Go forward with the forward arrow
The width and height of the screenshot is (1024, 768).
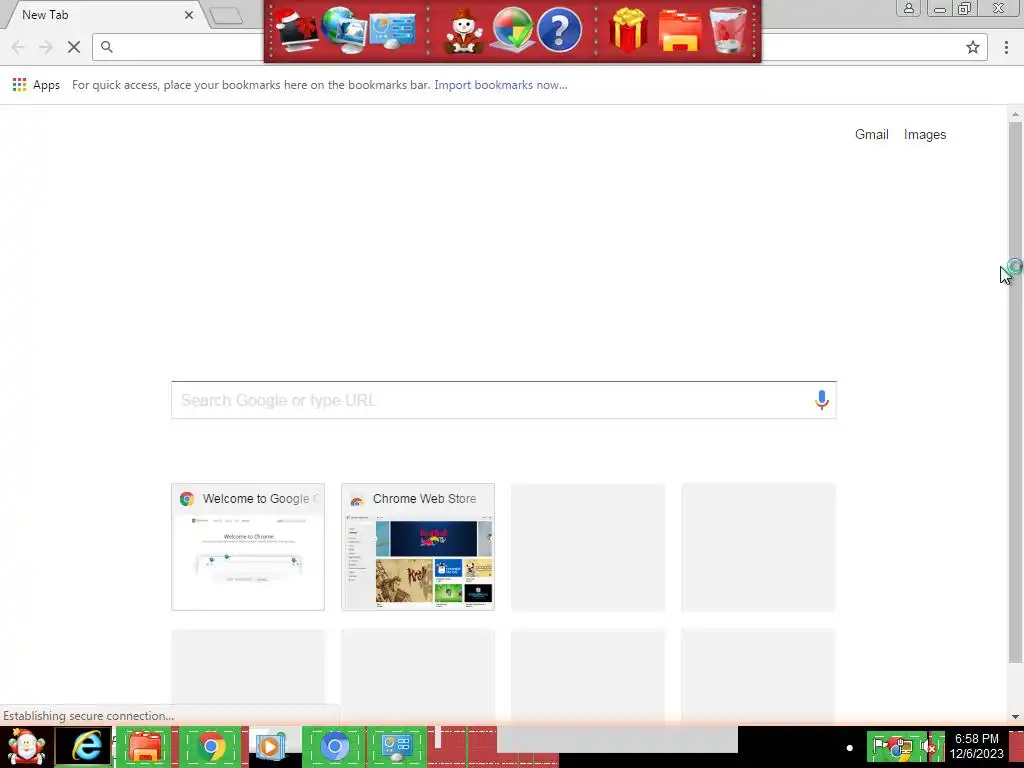pos(46,47)
